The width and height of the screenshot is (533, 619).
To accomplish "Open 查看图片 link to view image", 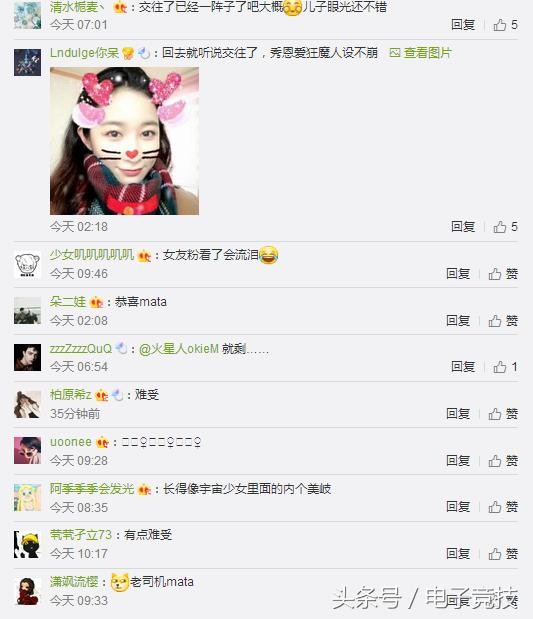I will click(x=420, y=53).
